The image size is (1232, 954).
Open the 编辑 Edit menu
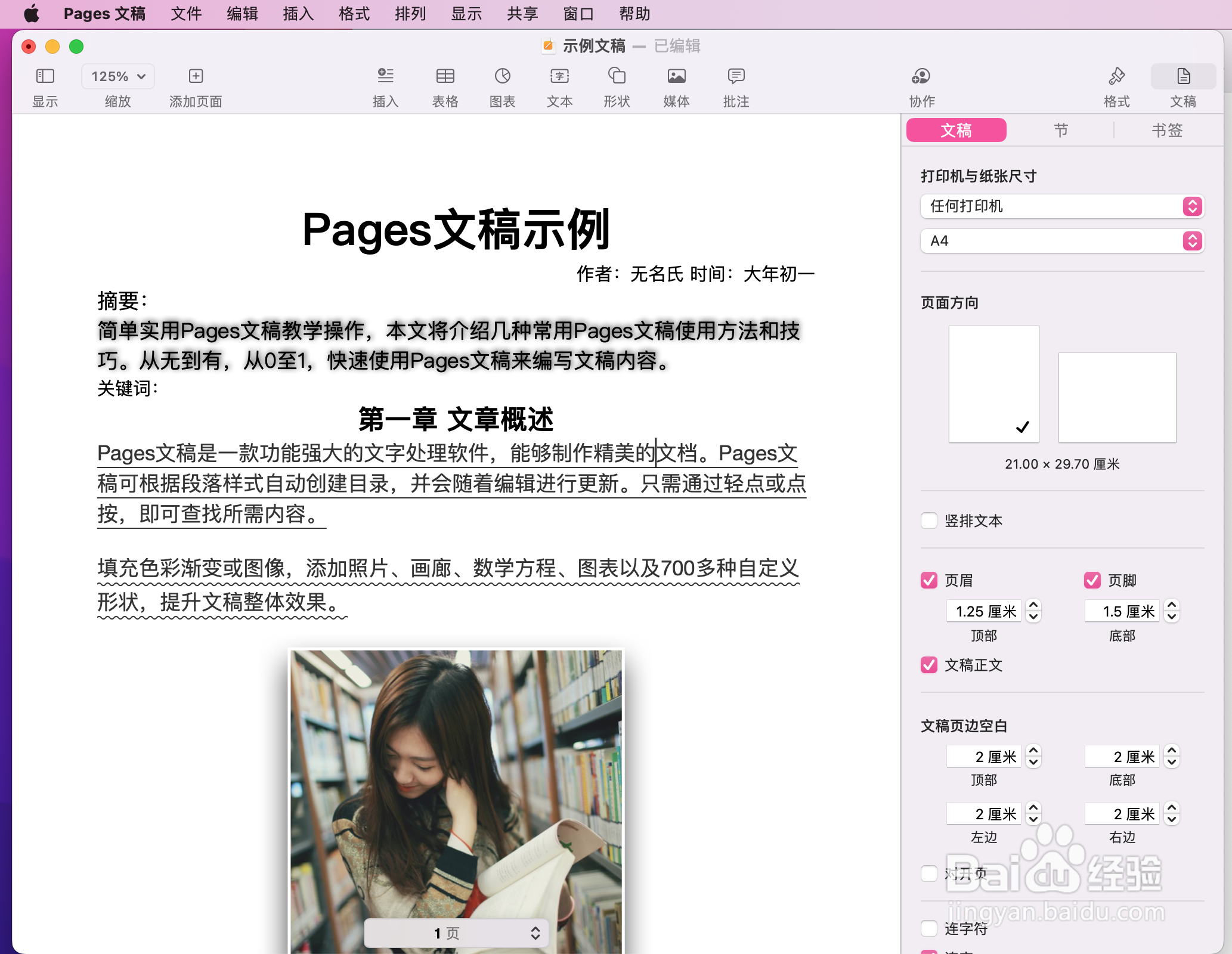tap(242, 14)
